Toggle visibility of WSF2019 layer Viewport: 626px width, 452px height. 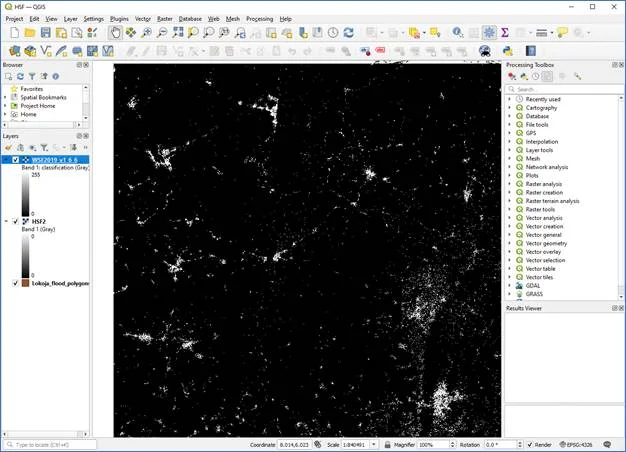(x=16, y=160)
